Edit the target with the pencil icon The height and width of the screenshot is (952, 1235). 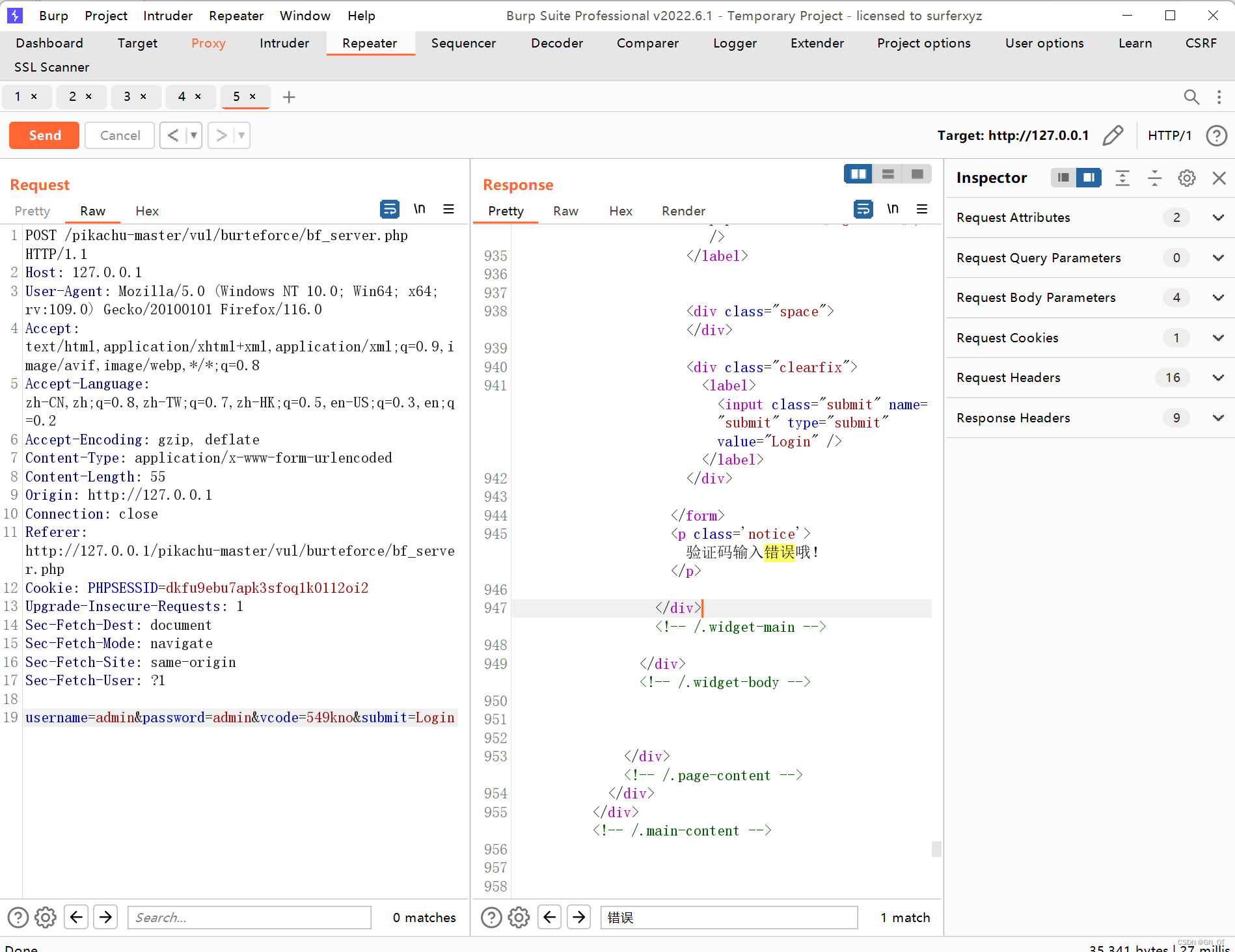click(x=1113, y=135)
